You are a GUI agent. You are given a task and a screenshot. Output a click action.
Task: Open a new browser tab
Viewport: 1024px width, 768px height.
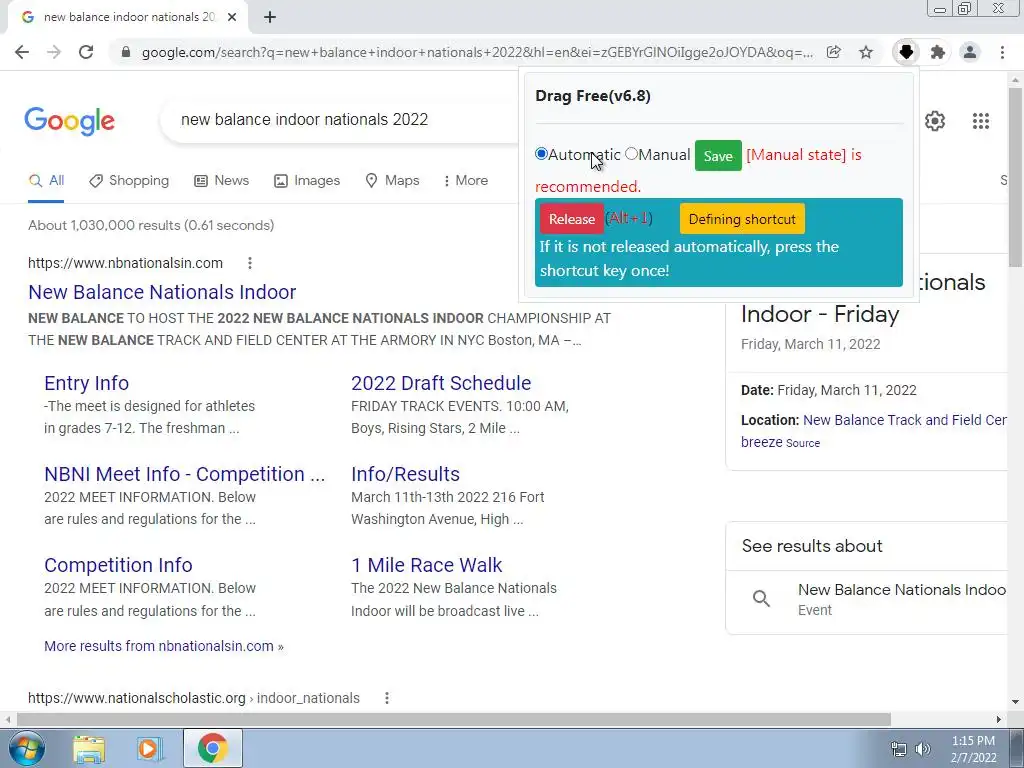pos(270,17)
